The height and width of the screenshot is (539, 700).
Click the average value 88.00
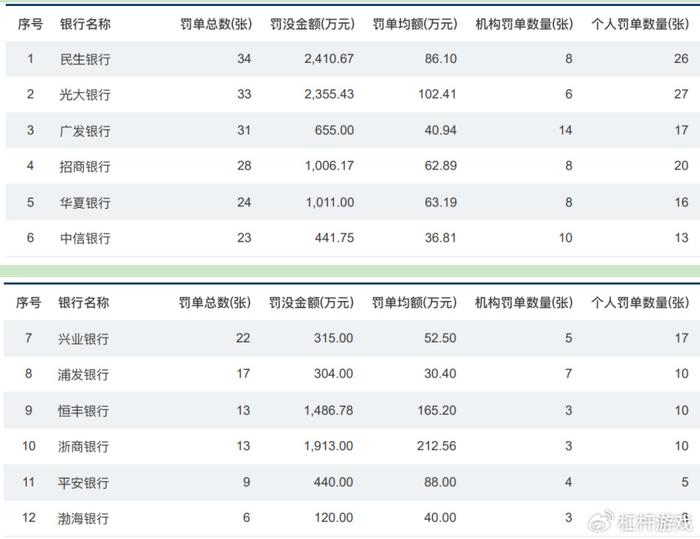pos(440,482)
